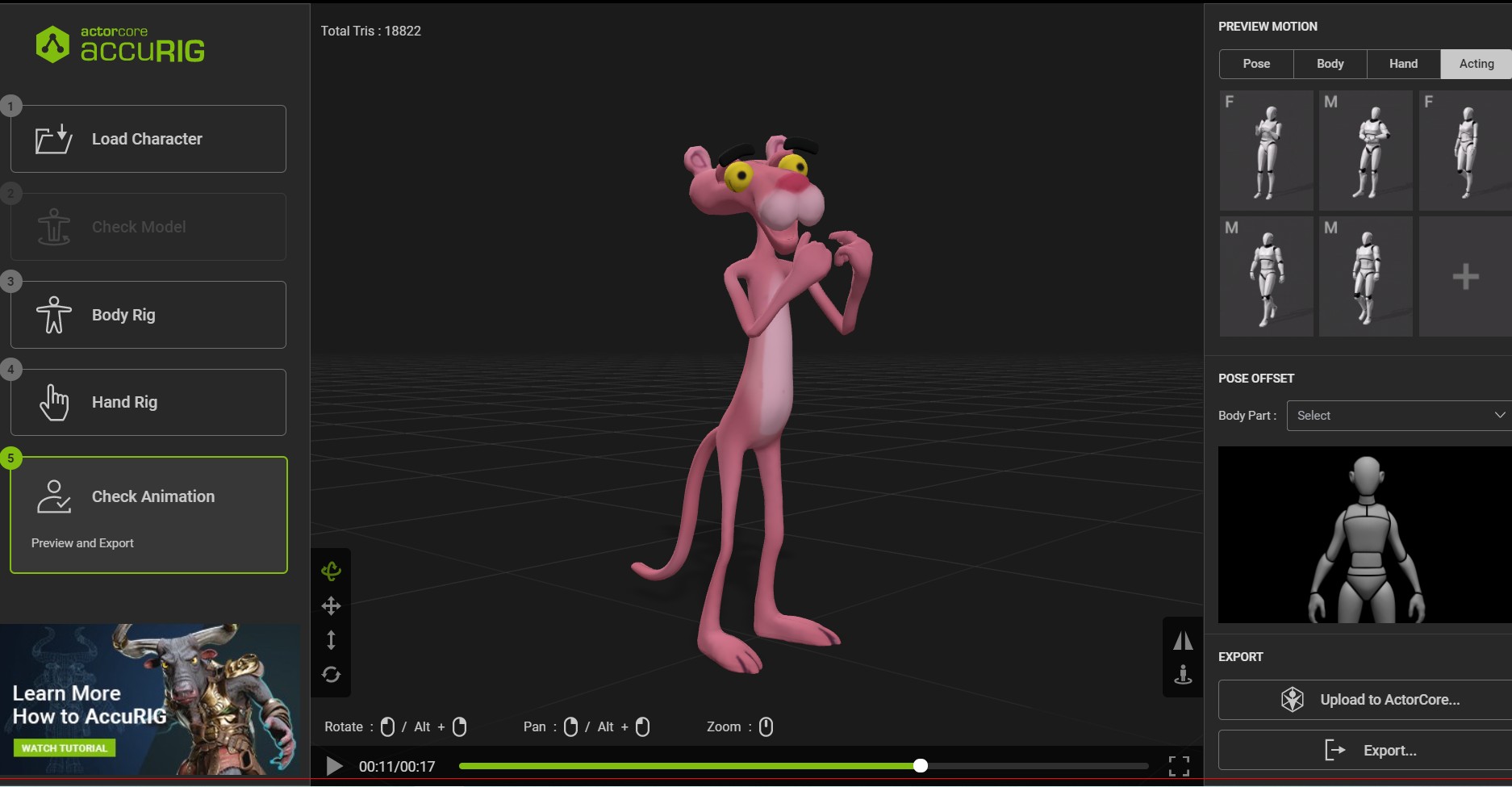Click the Body Rig figure icon
Image resolution: width=1512 pixels, height=787 pixels.
(54, 315)
